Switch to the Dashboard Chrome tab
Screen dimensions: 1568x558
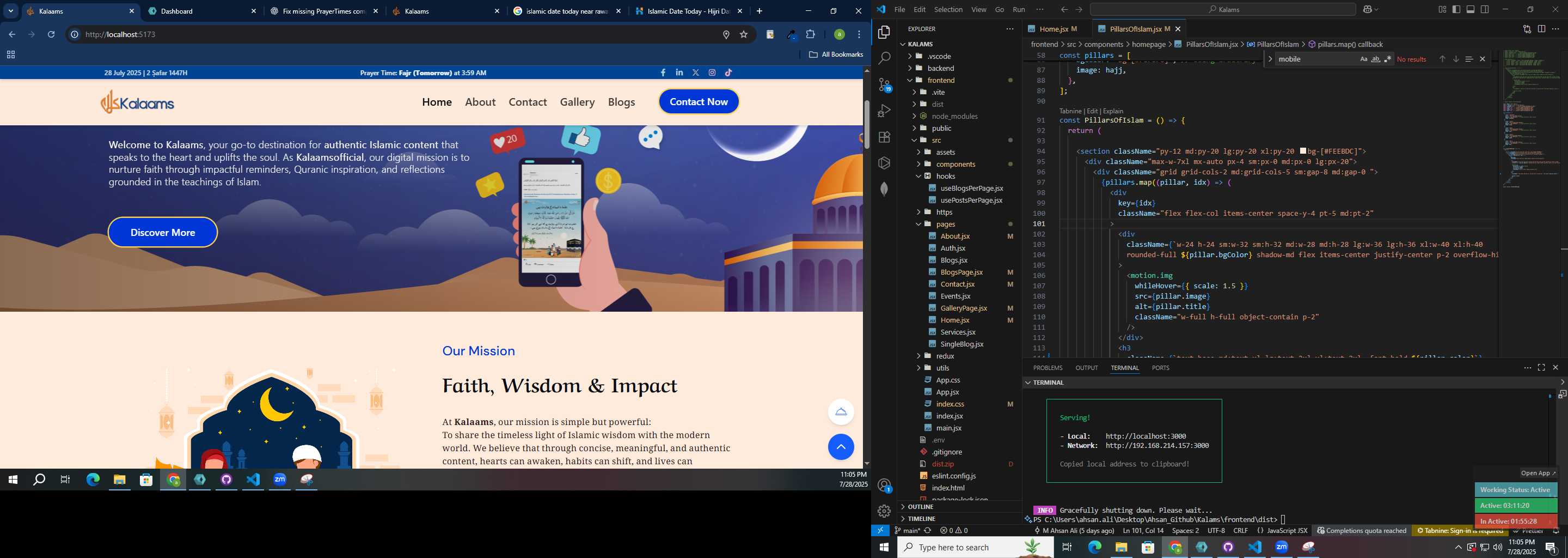(203, 11)
